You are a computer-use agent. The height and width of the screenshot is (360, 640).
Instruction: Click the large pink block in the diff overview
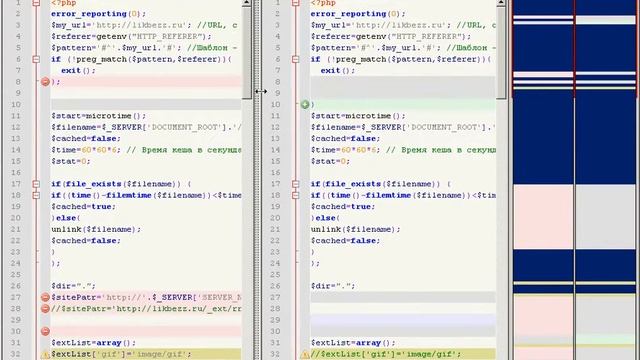(x=543, y=216)
